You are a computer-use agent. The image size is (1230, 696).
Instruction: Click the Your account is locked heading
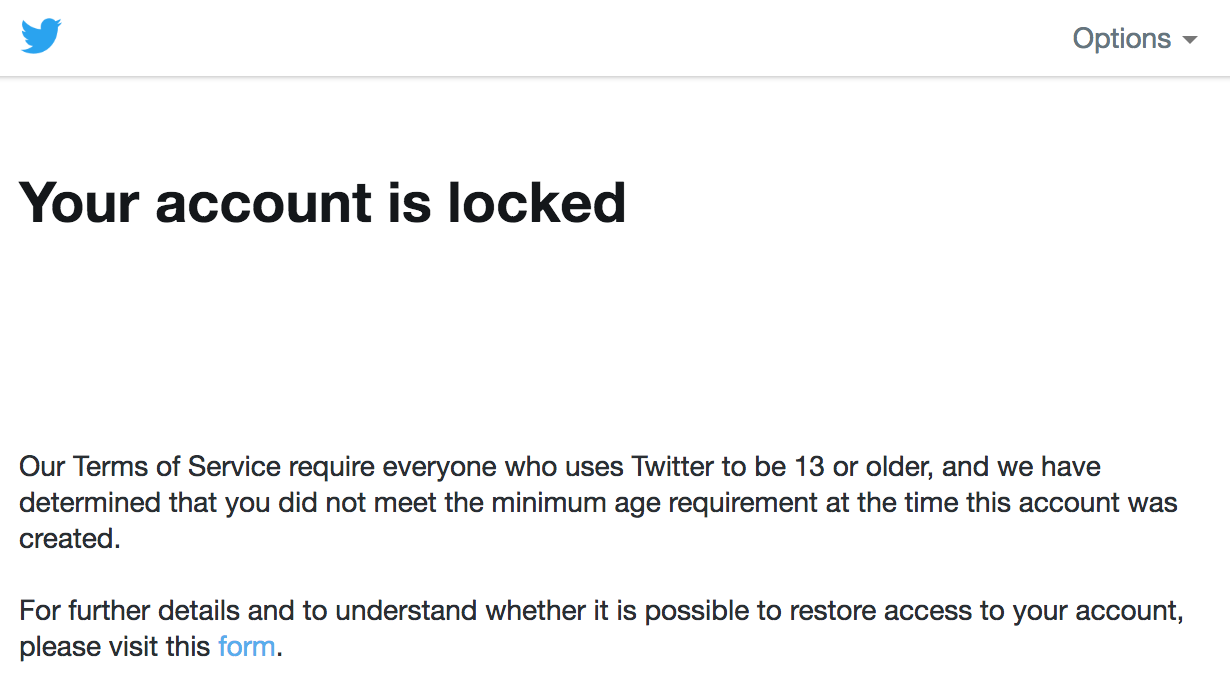tap(324, 203)
